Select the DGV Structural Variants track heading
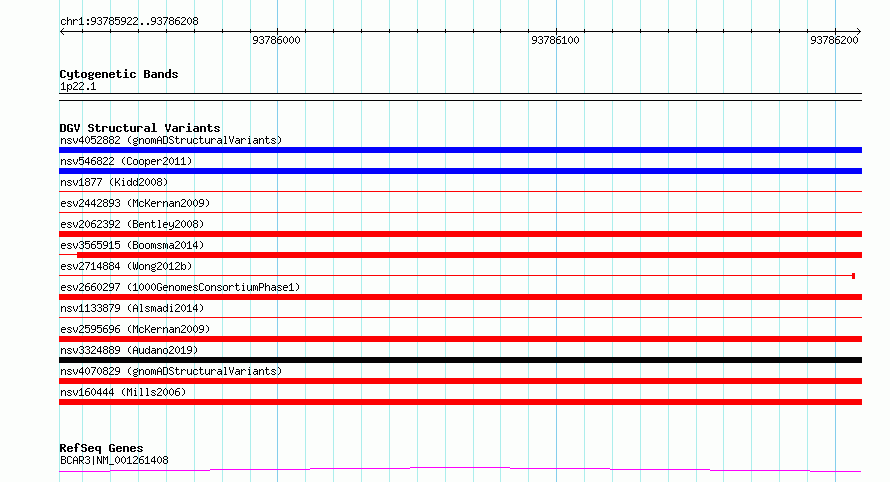Screen dimensions: 890x482 [x=140, y=128]
